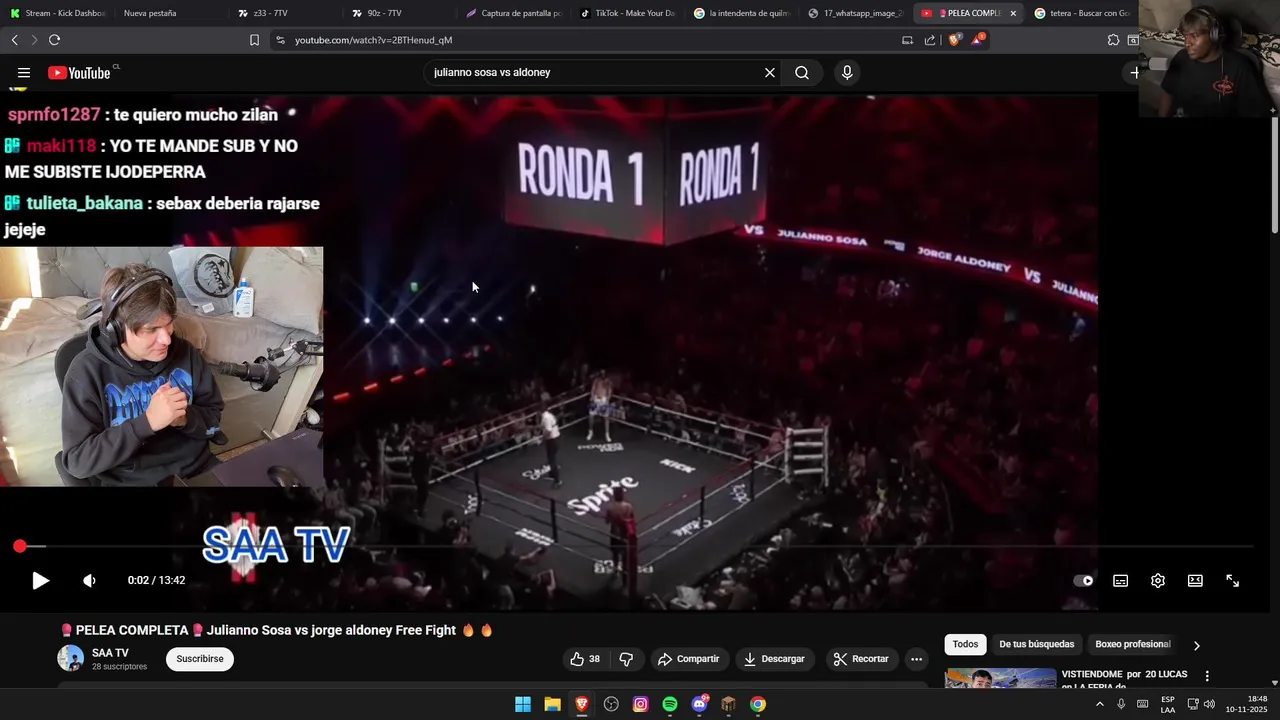This screenshot has width=1280, height=720.
Task: Switch to Nueva pestaña tab
Action: coord(150,13)
